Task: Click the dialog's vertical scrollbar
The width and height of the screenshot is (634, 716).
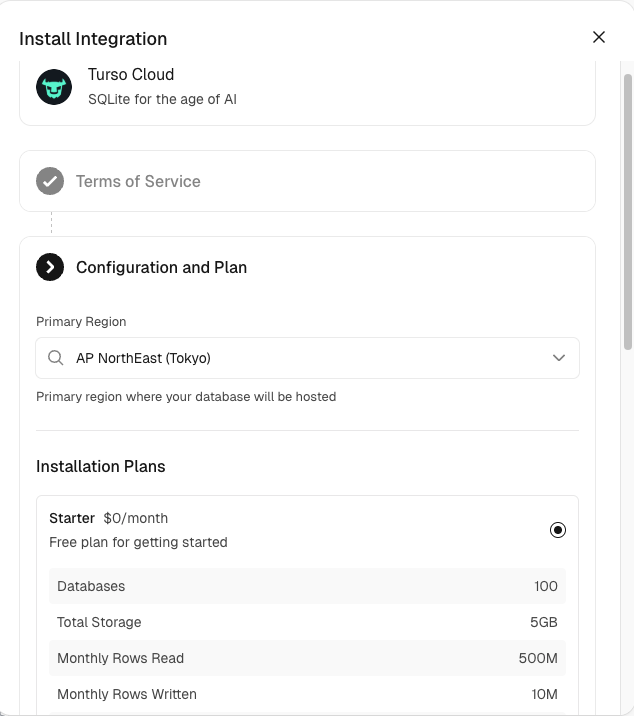Action: [x=627, y=210]
